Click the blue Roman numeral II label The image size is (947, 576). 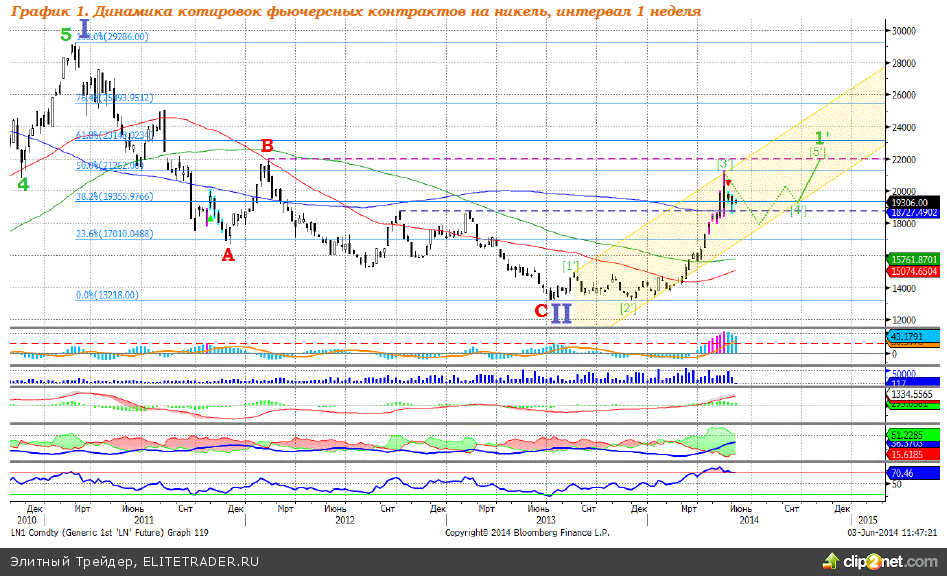tap(561, 313)
